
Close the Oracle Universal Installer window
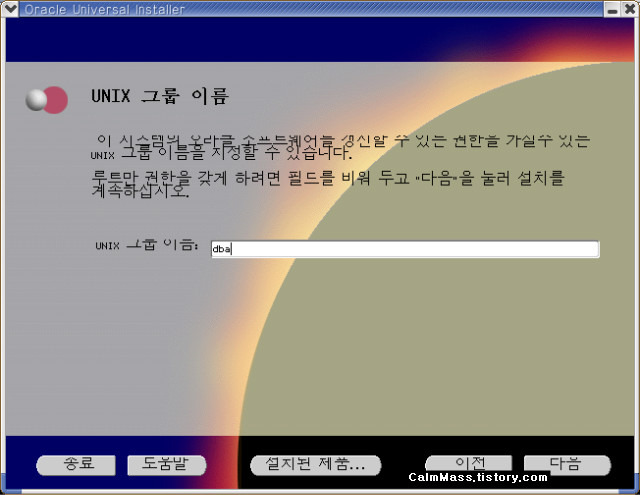point(630,9)
